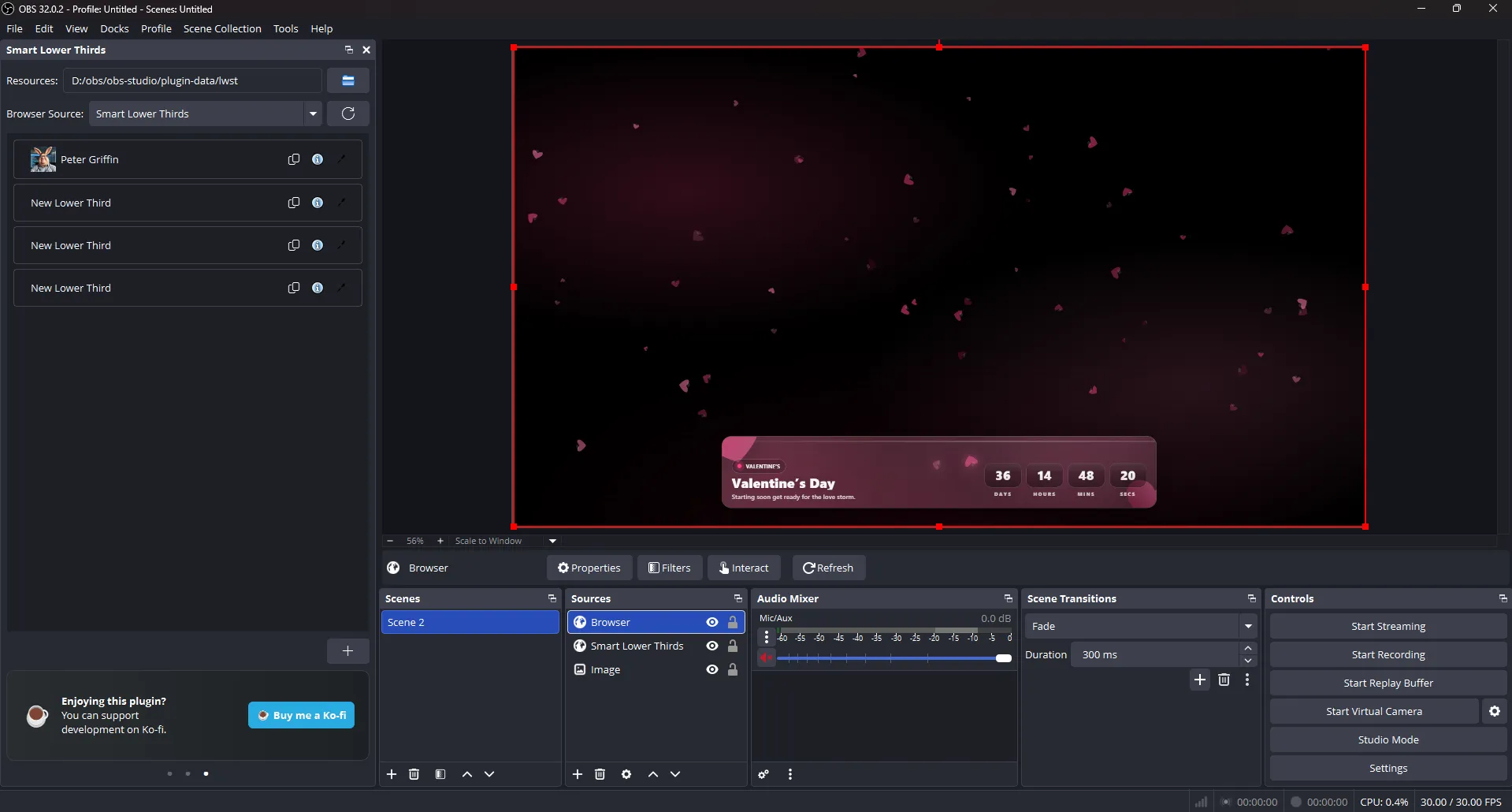The height and width of the screenshot is (812, 1512).
Task: Adjust the Mic/Aux volume slider
Action: coord(1003,657)
